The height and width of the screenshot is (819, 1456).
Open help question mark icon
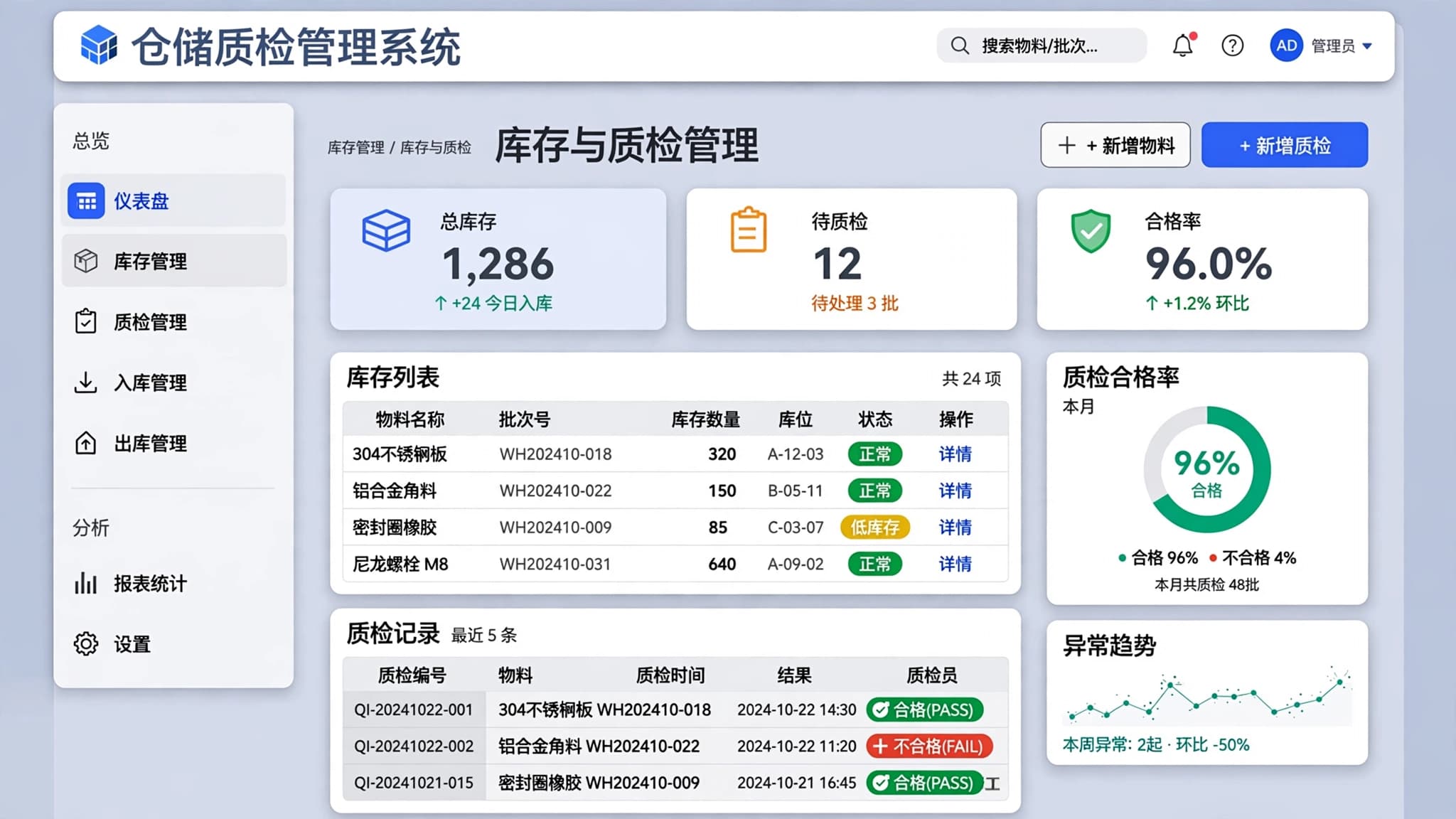[x=1232, y=45]
